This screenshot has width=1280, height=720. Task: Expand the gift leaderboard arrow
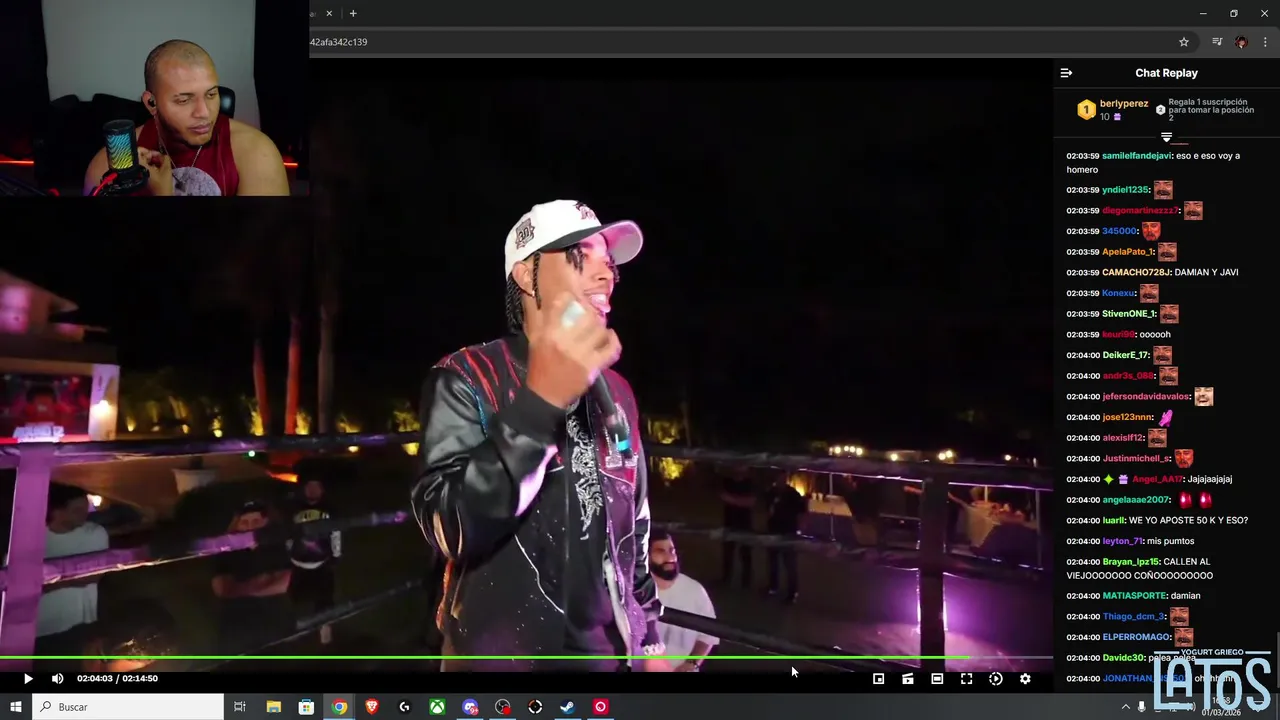pos(1166,137)
